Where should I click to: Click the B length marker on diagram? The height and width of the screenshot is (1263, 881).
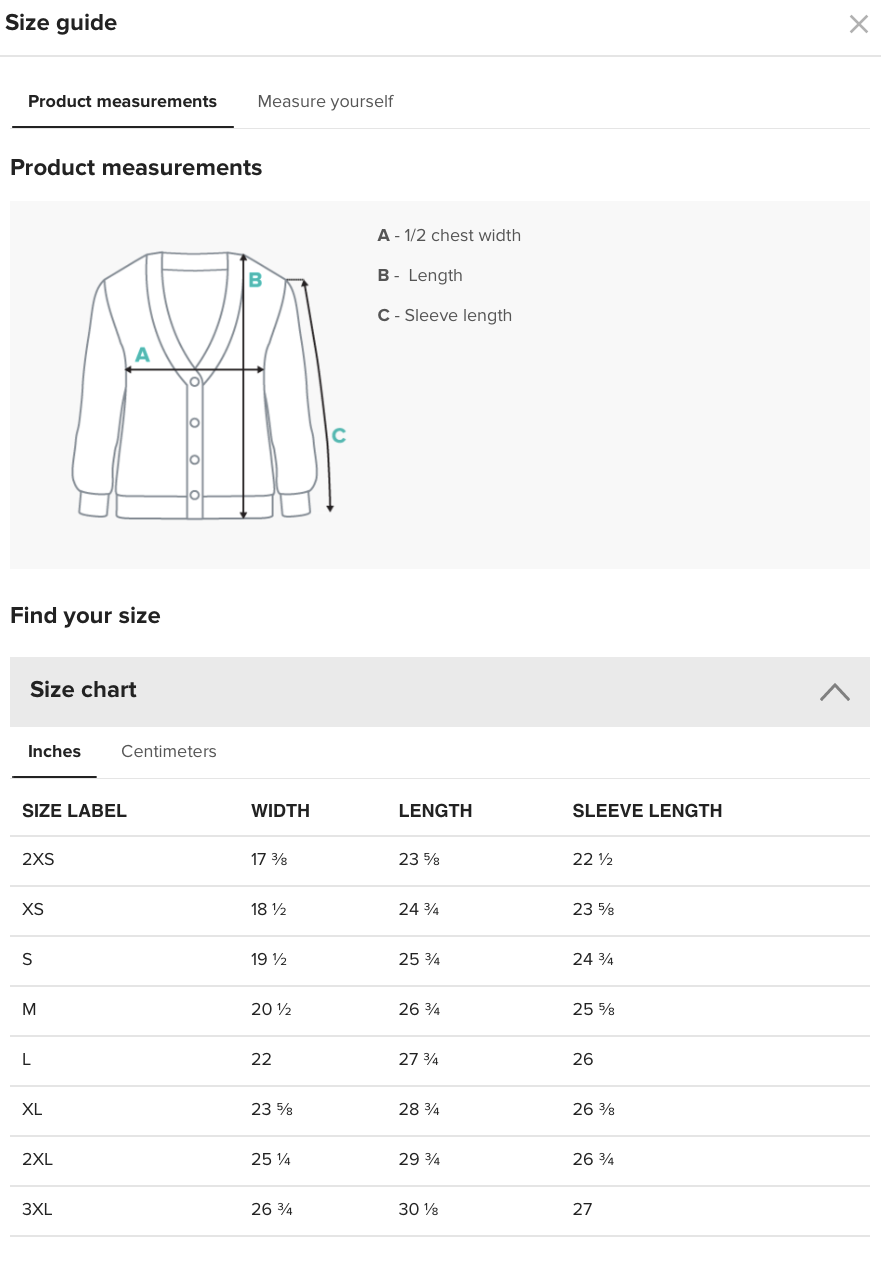(255, 280)
